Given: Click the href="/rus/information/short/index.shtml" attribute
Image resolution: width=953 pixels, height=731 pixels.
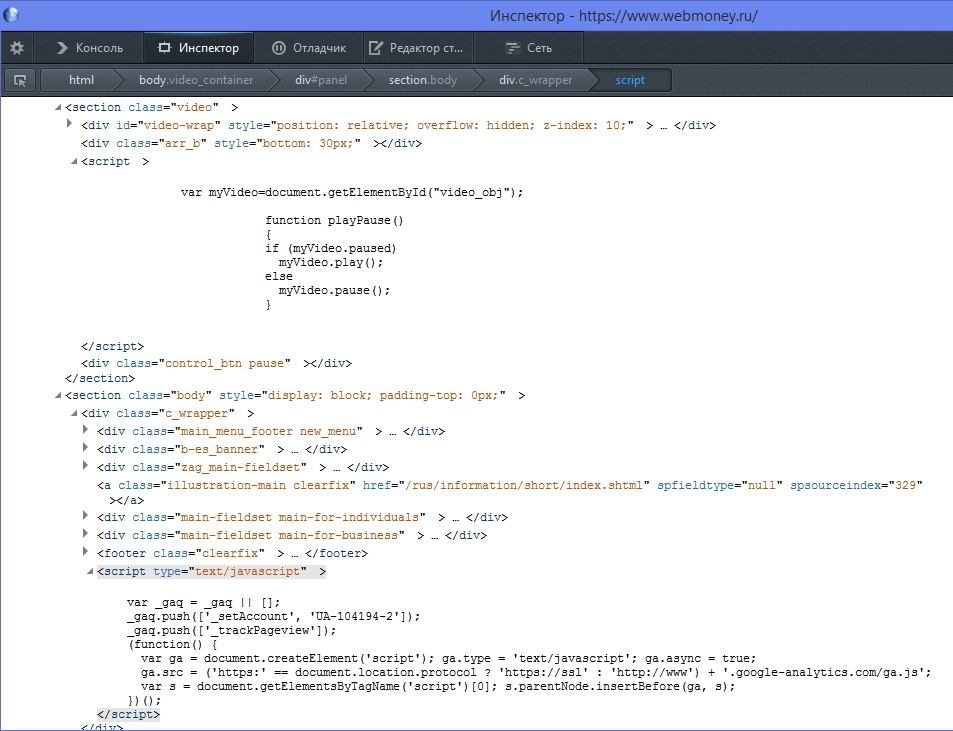Looking at the screenshot, I should click(x=506, y=486).
